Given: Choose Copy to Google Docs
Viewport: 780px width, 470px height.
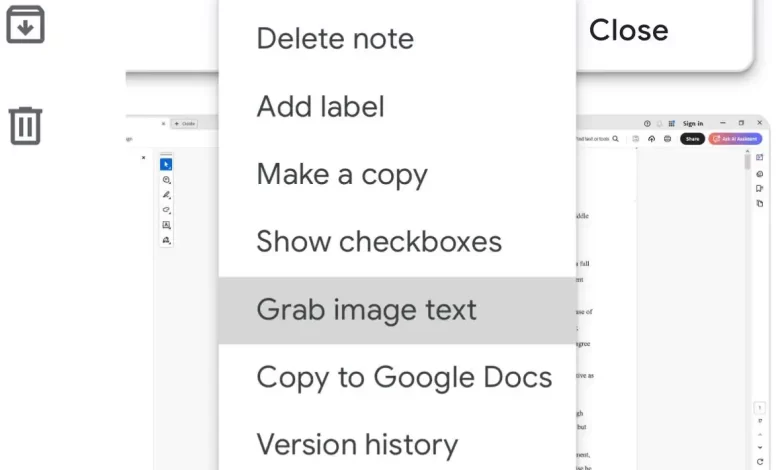Looking at the screenshot, I should [404, 377].
